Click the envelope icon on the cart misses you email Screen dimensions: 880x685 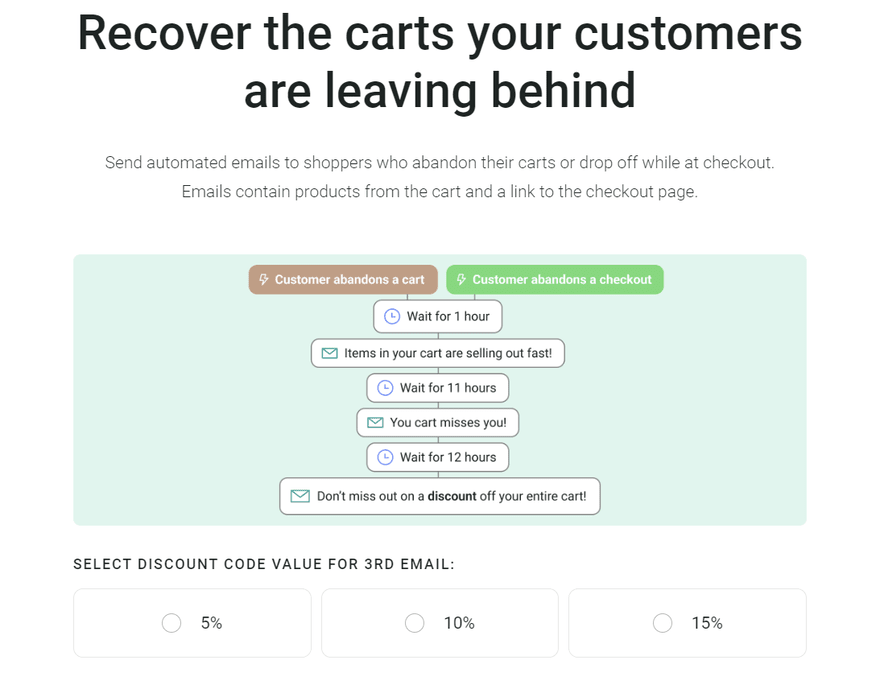tap(374, 422)
